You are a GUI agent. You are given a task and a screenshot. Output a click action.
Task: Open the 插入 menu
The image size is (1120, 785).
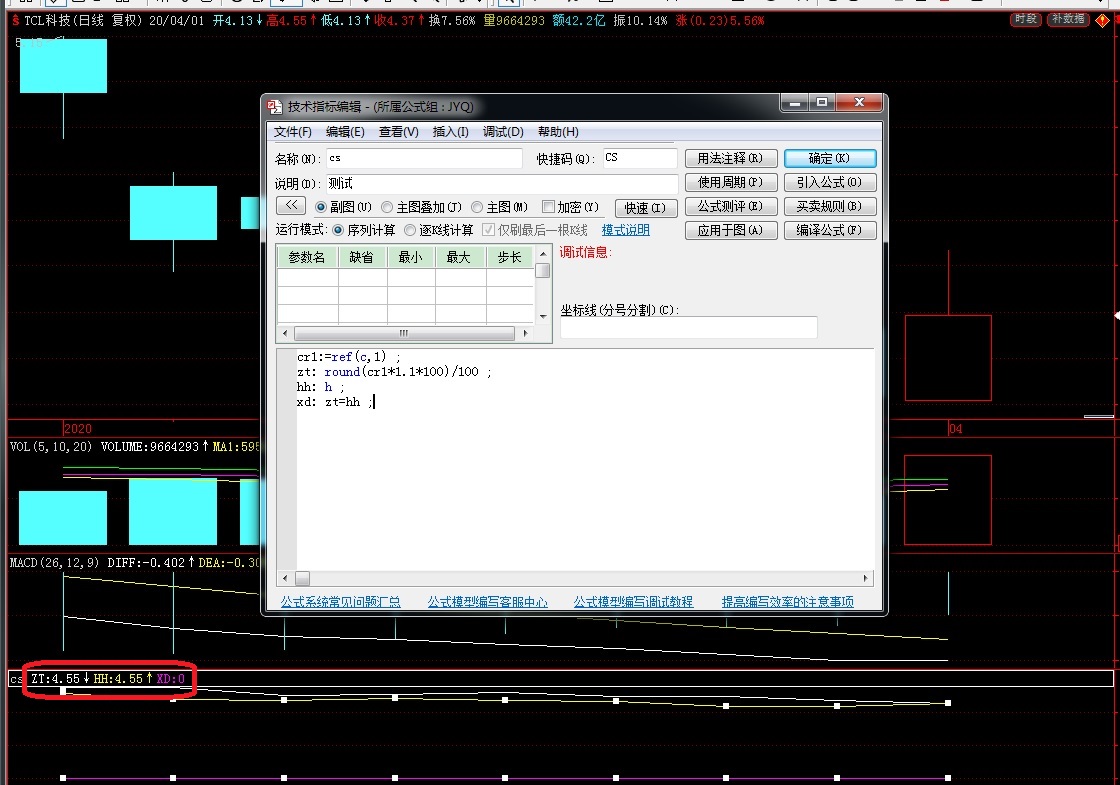[x=450, y=132]
